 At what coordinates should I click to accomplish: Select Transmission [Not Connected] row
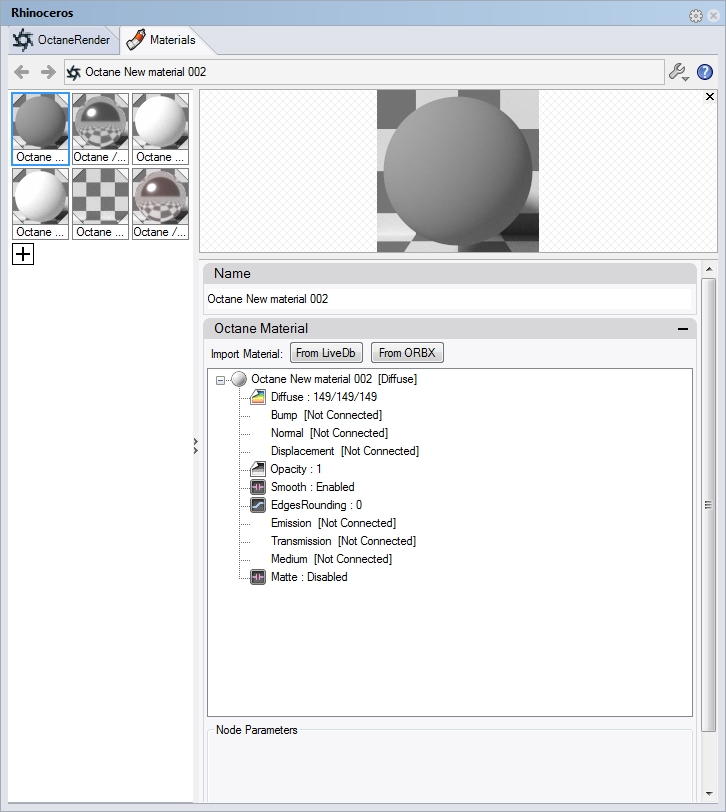(x=343, y=541)
